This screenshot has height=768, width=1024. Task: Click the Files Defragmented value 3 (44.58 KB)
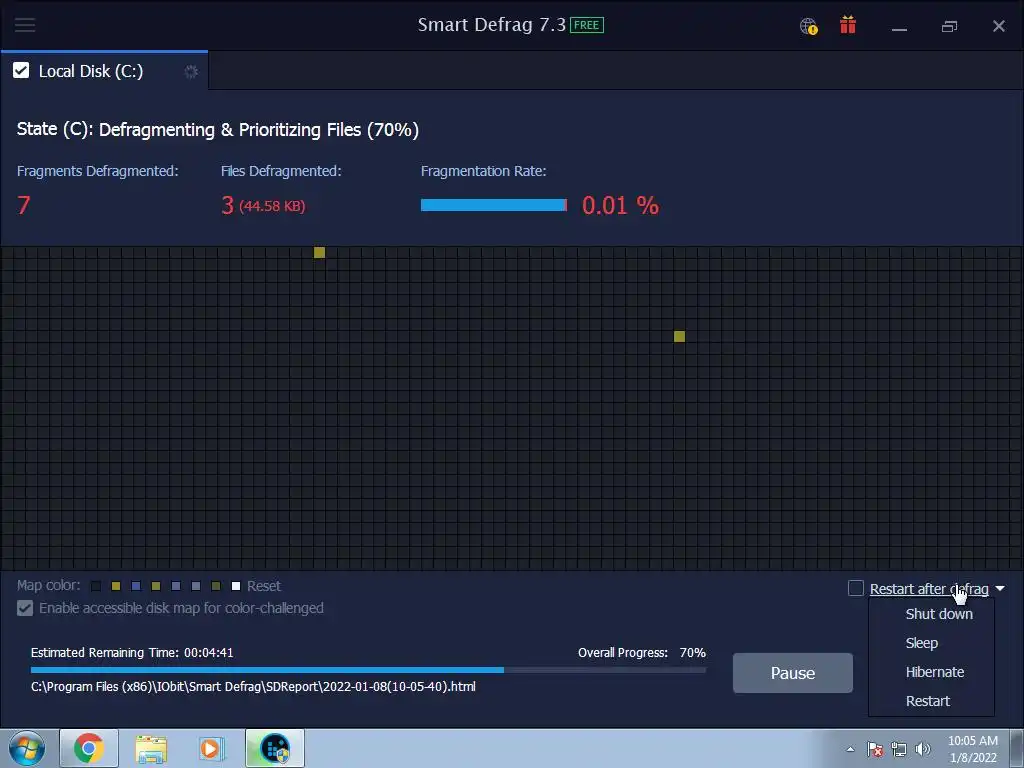(x=263, y=205)
